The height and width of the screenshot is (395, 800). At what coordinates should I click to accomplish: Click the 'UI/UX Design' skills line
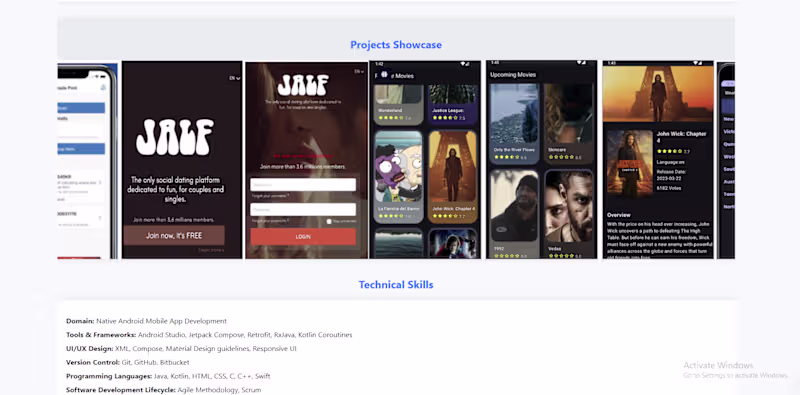pos(181,349)
